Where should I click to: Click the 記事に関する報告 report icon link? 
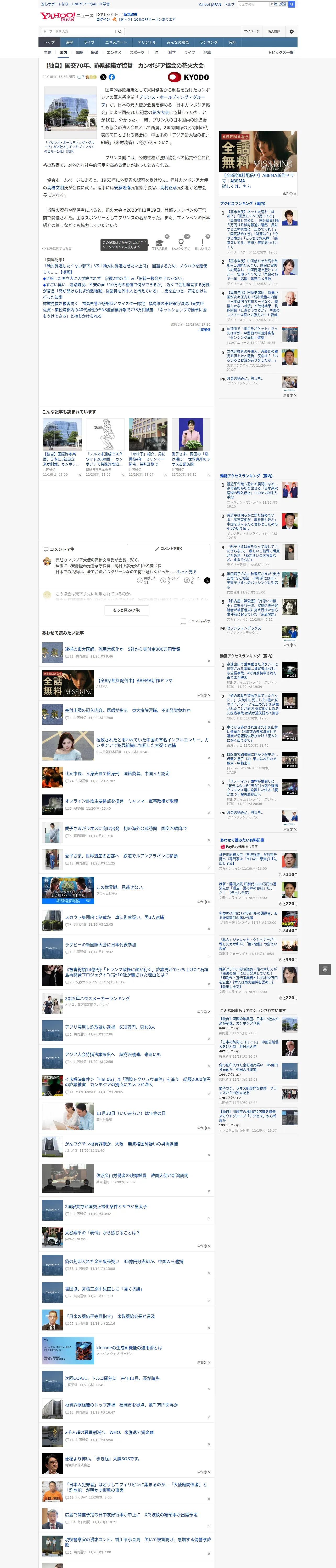click(57, 248)
